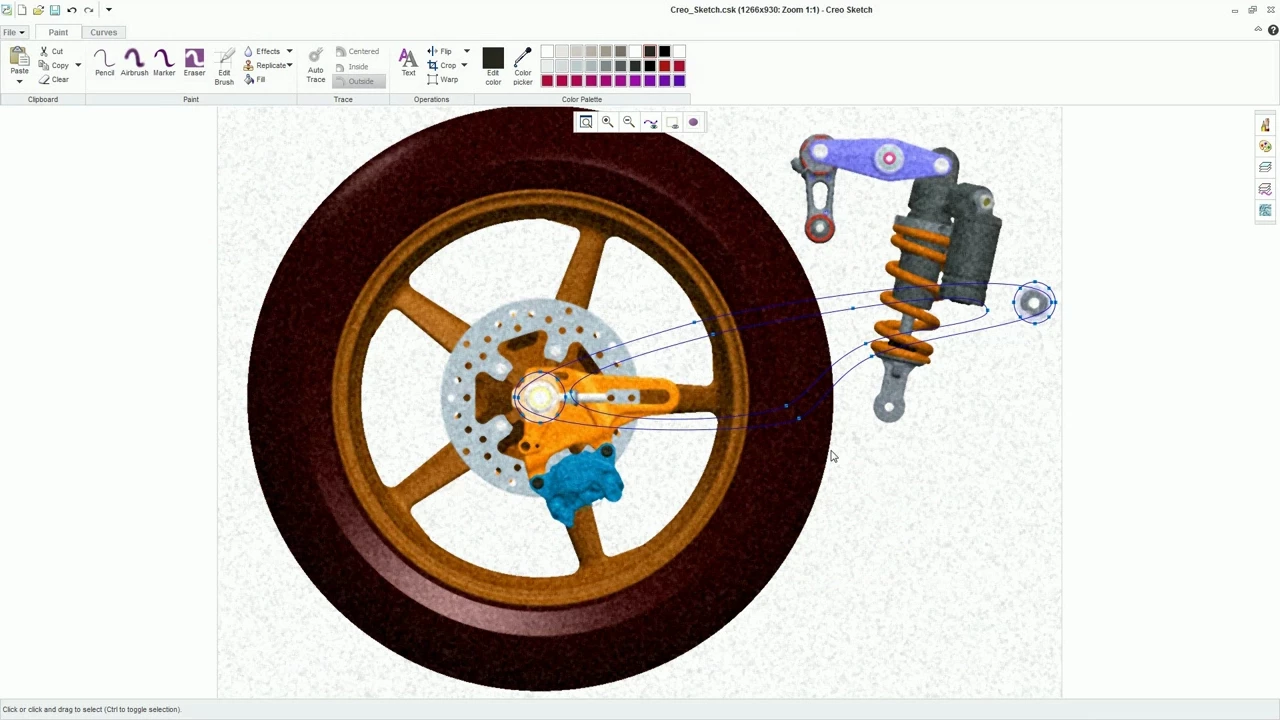Screen dimensions: 1280x720
Task: Open the curve layers panel icon
Action: 1265,189
